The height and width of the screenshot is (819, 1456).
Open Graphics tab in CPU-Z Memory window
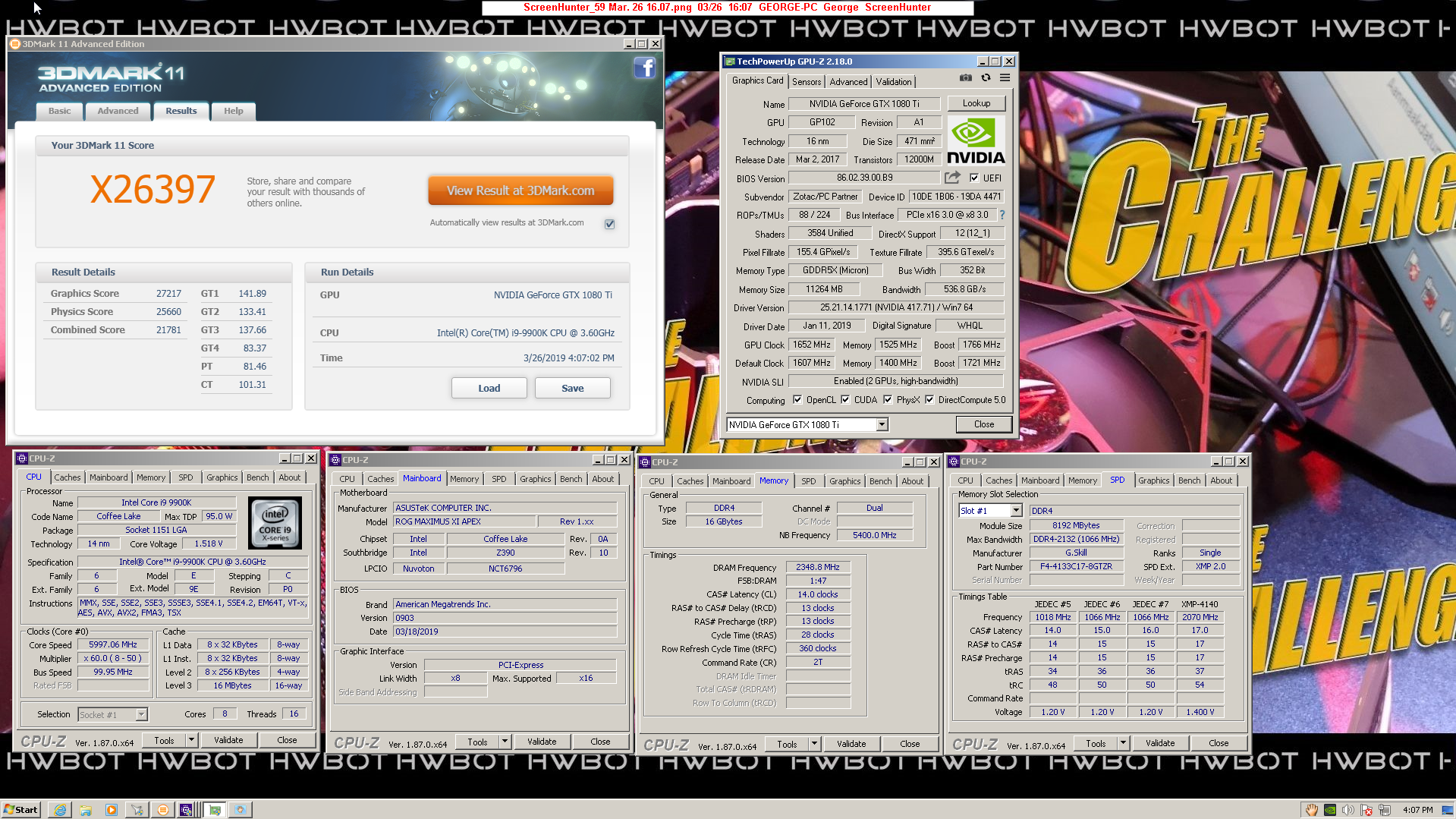(844, 481)
